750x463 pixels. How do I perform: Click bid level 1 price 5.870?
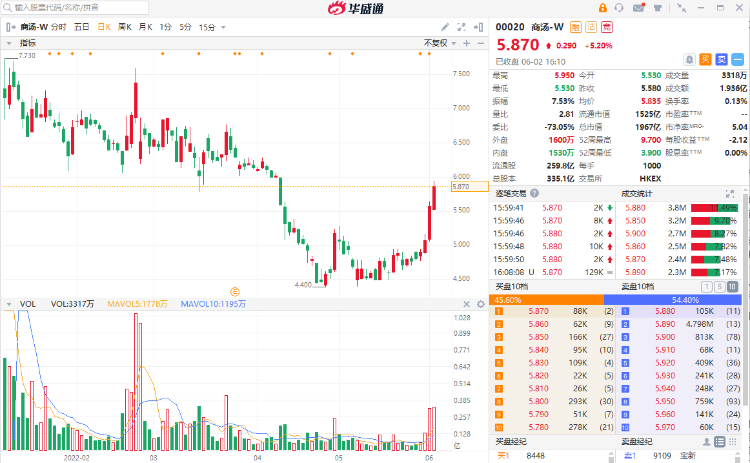tap(538, 311)
